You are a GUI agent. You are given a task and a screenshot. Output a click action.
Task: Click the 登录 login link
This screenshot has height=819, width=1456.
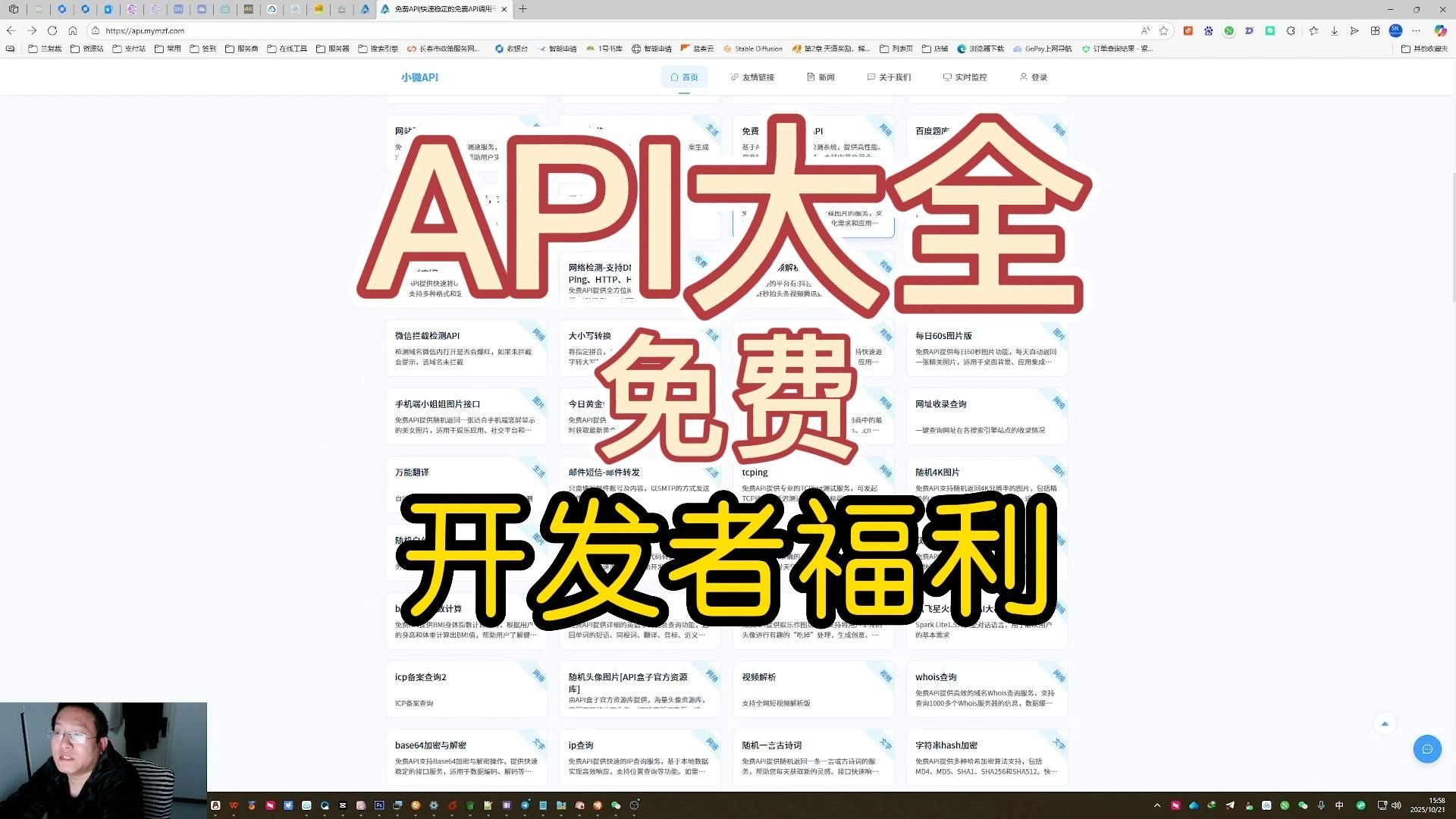[1034, 77]
